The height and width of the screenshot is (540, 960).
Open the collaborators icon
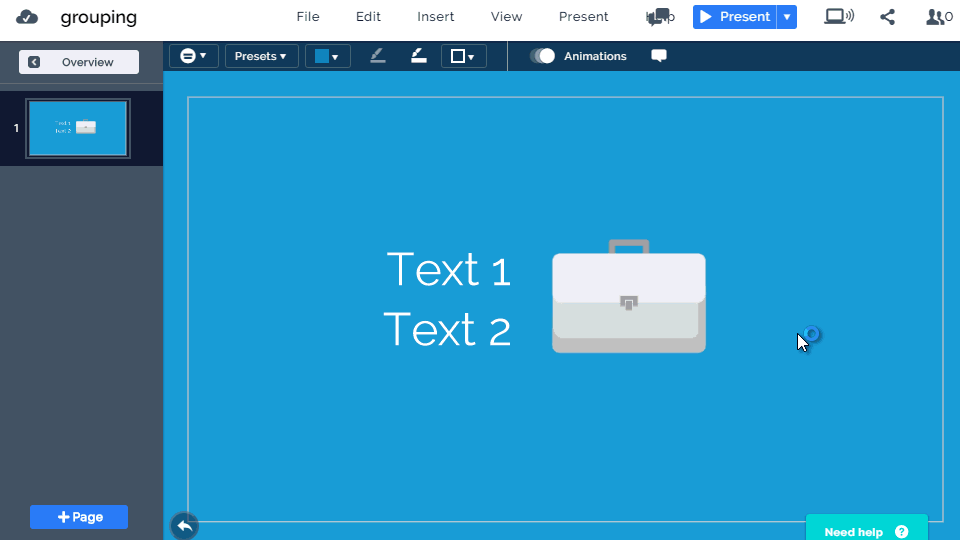(938, 17)
